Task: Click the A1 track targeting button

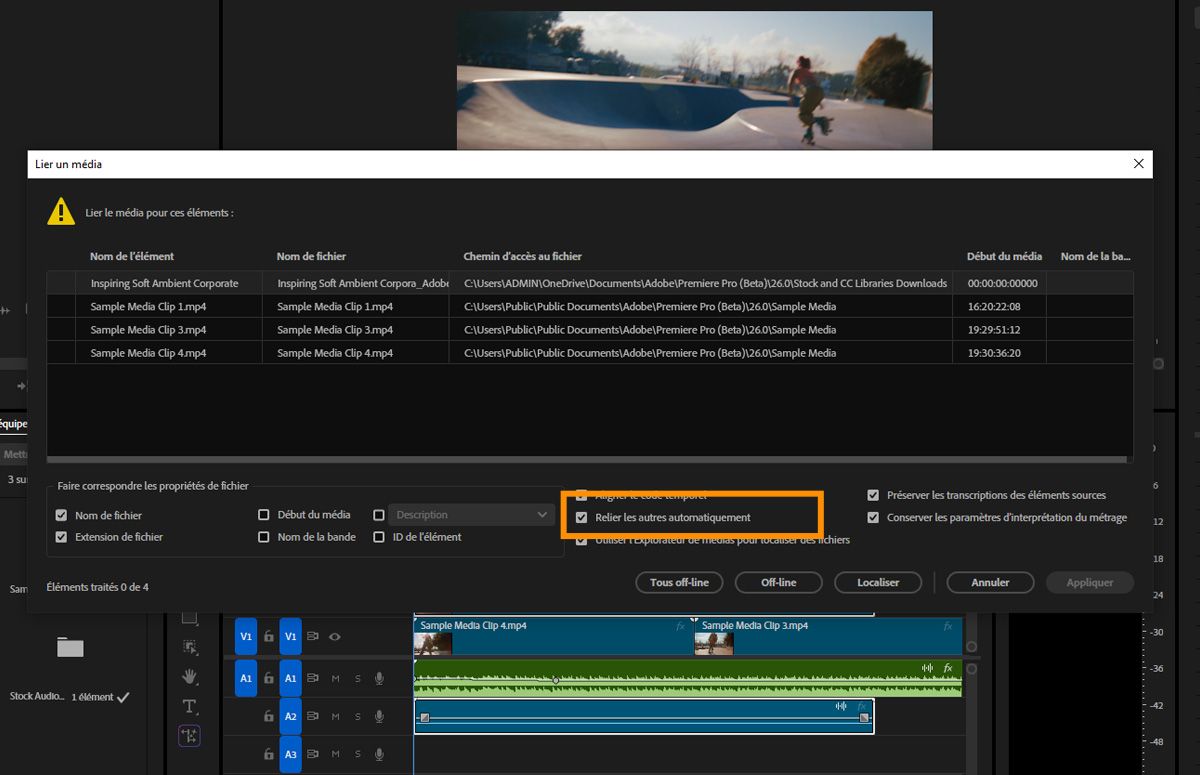Action: 290,678
